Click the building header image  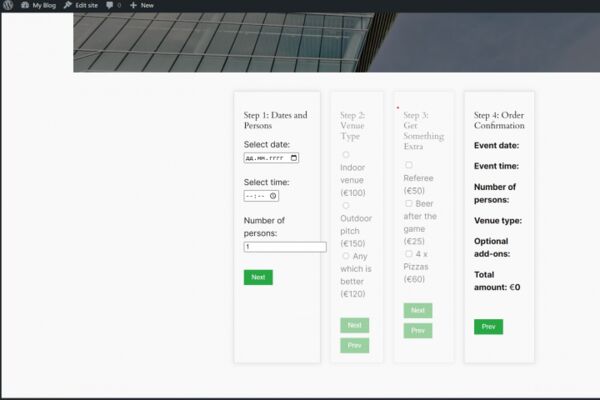[337, 42]
